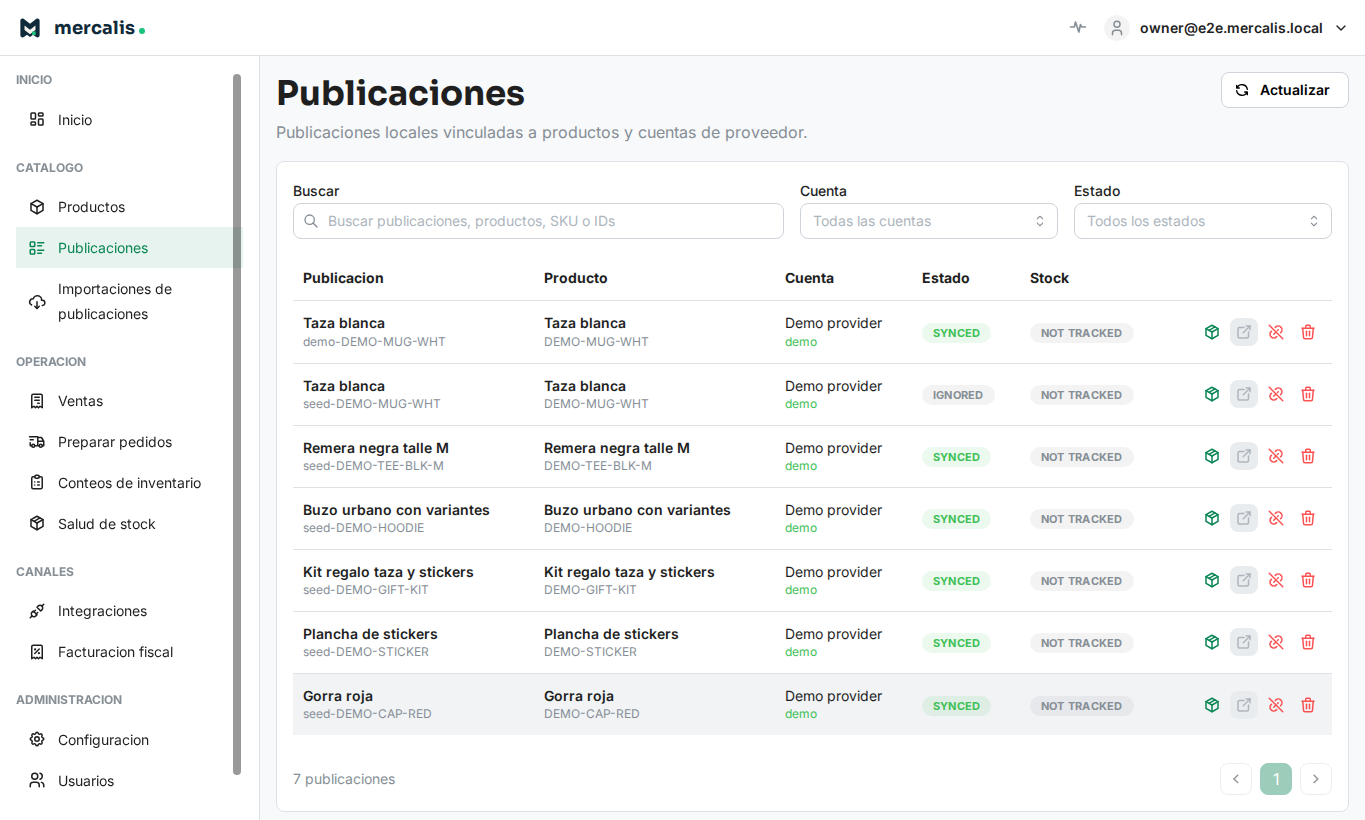This screenshot has width=1365, height=820.
Task: Open Conteos de inventario in sidebar
Action: pyautogui.click(x=128, y=483)
